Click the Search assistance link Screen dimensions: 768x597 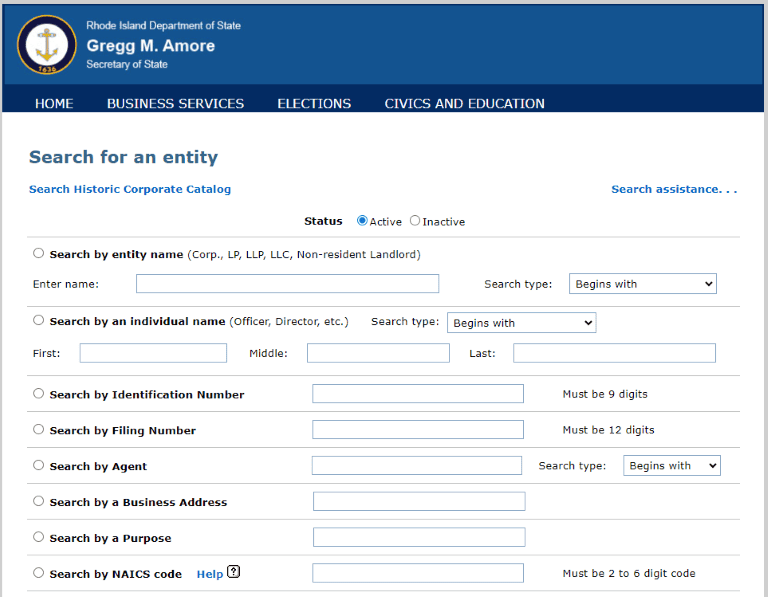(x=673, y=189)
